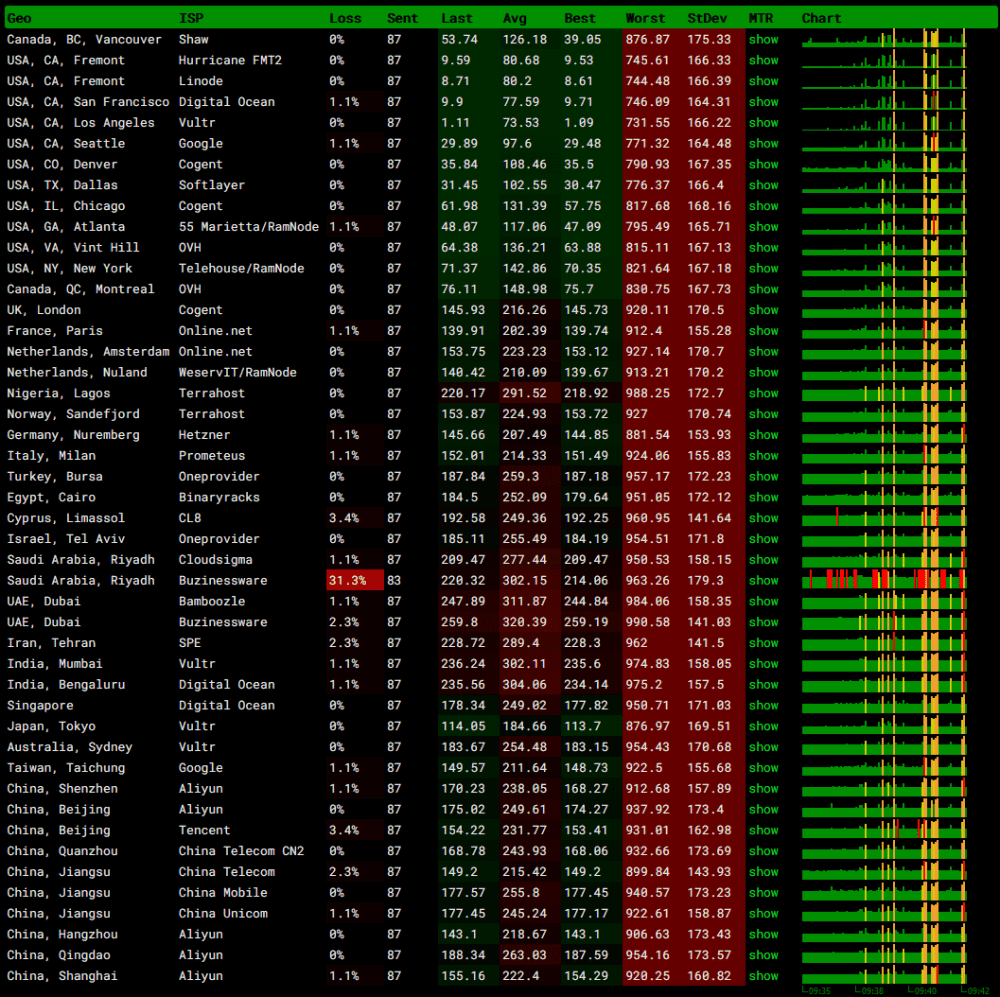Click 'show' for Jiangsu China Unicom
The height and width of the screenshot is (997, 1000).
point(763,913)
